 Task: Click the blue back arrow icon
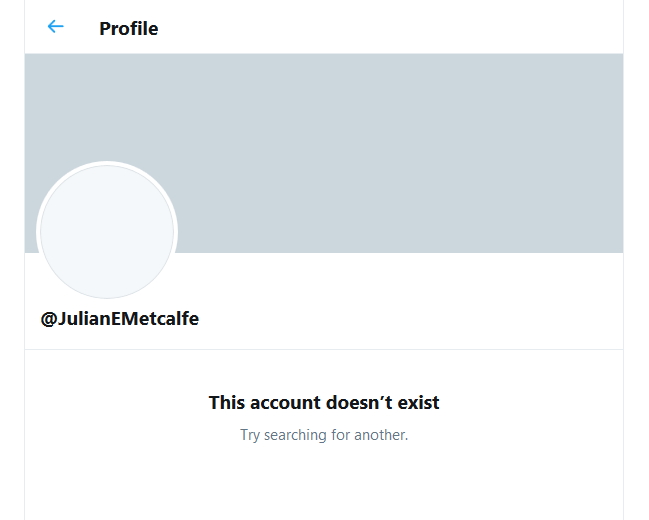tap(56, 27)
